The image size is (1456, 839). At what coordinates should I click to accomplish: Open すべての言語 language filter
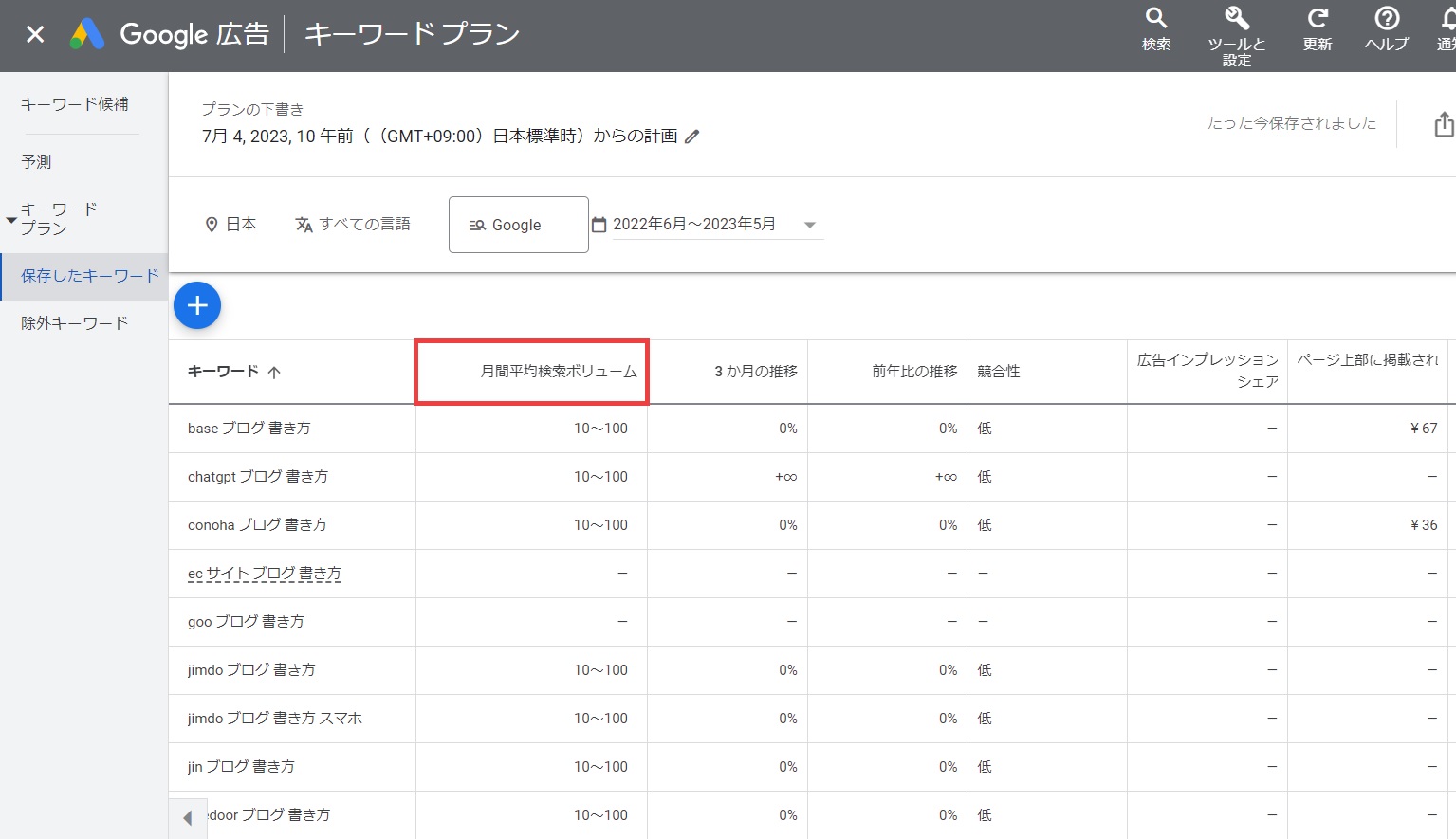(352, 224)
